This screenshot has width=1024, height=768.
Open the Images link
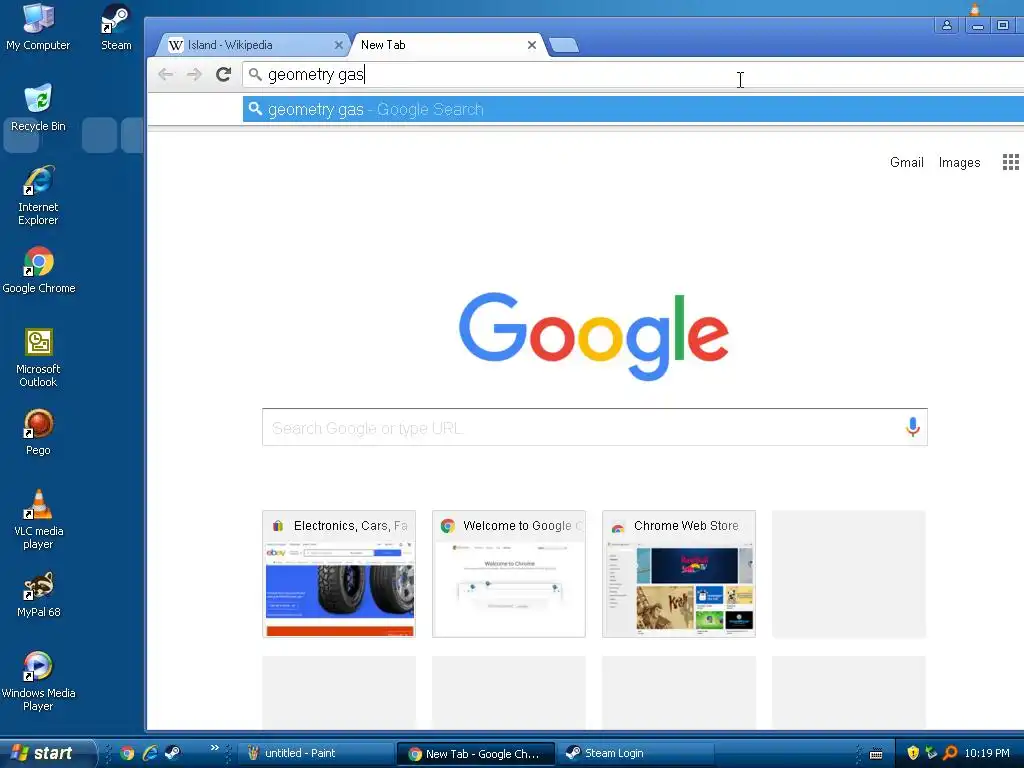[x=959, y=162]
